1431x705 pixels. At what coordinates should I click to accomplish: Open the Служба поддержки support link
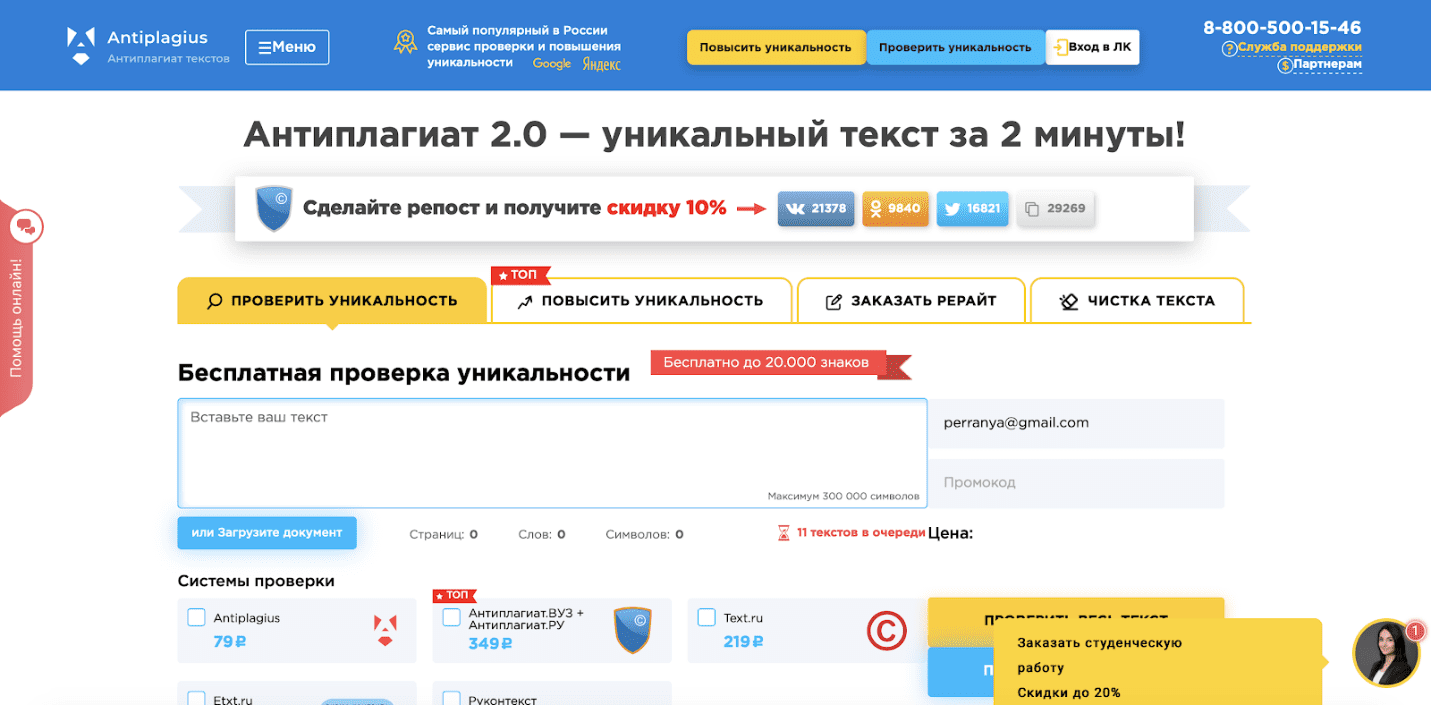(1298, 47)
